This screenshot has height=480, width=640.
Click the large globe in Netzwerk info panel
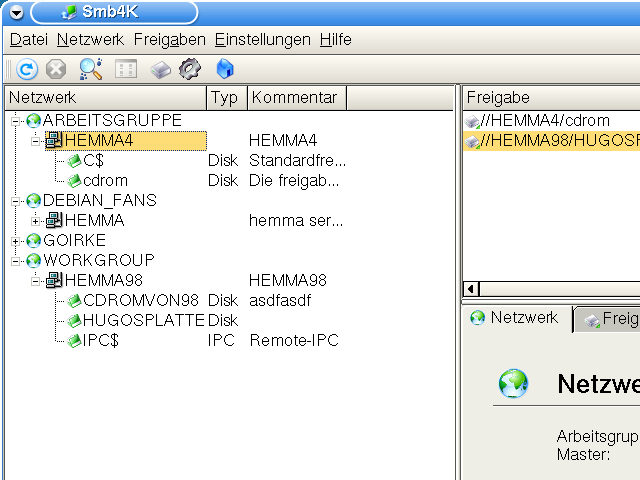pos(513,384)
